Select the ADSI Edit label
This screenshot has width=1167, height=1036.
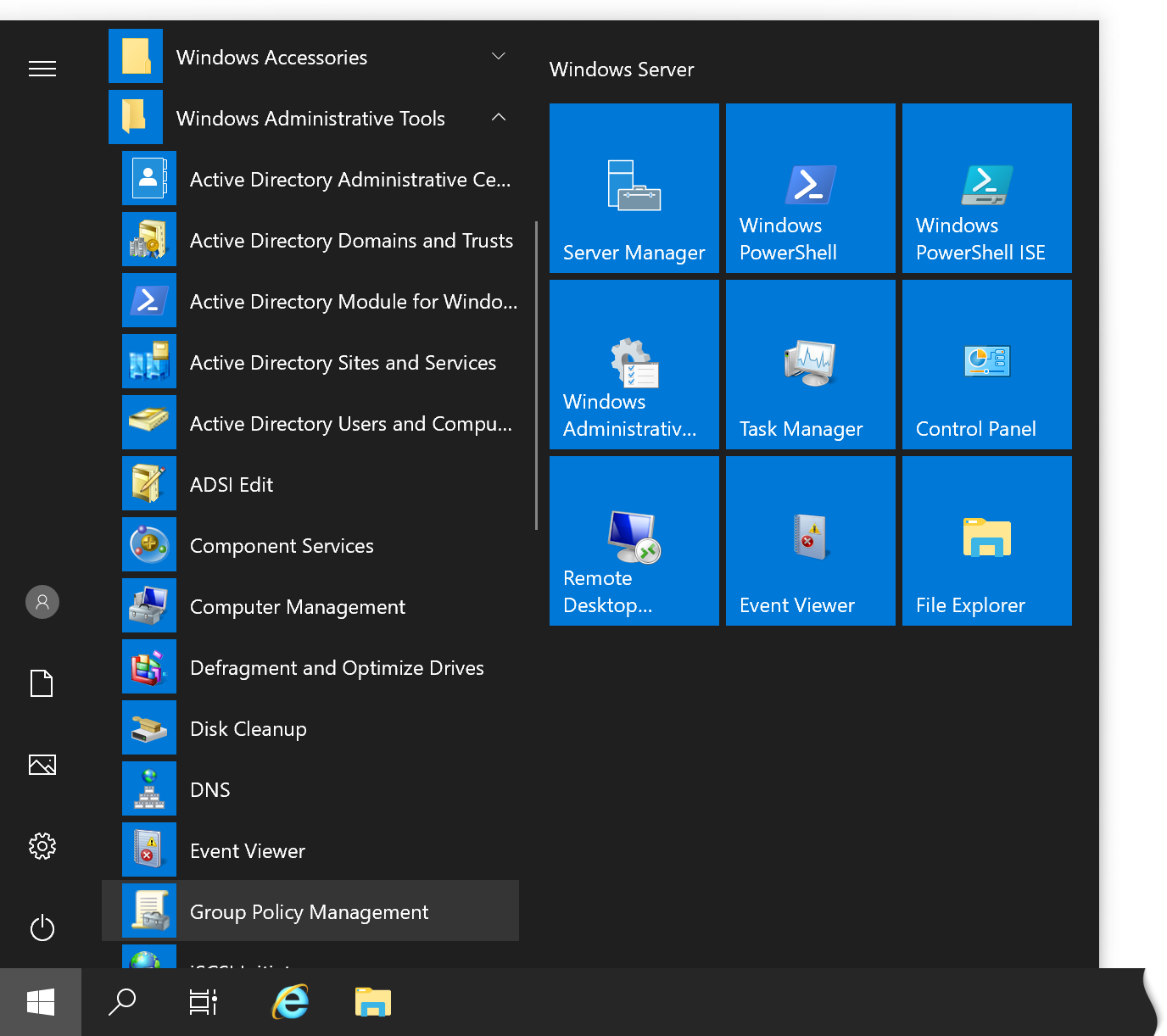coord(232,484)
